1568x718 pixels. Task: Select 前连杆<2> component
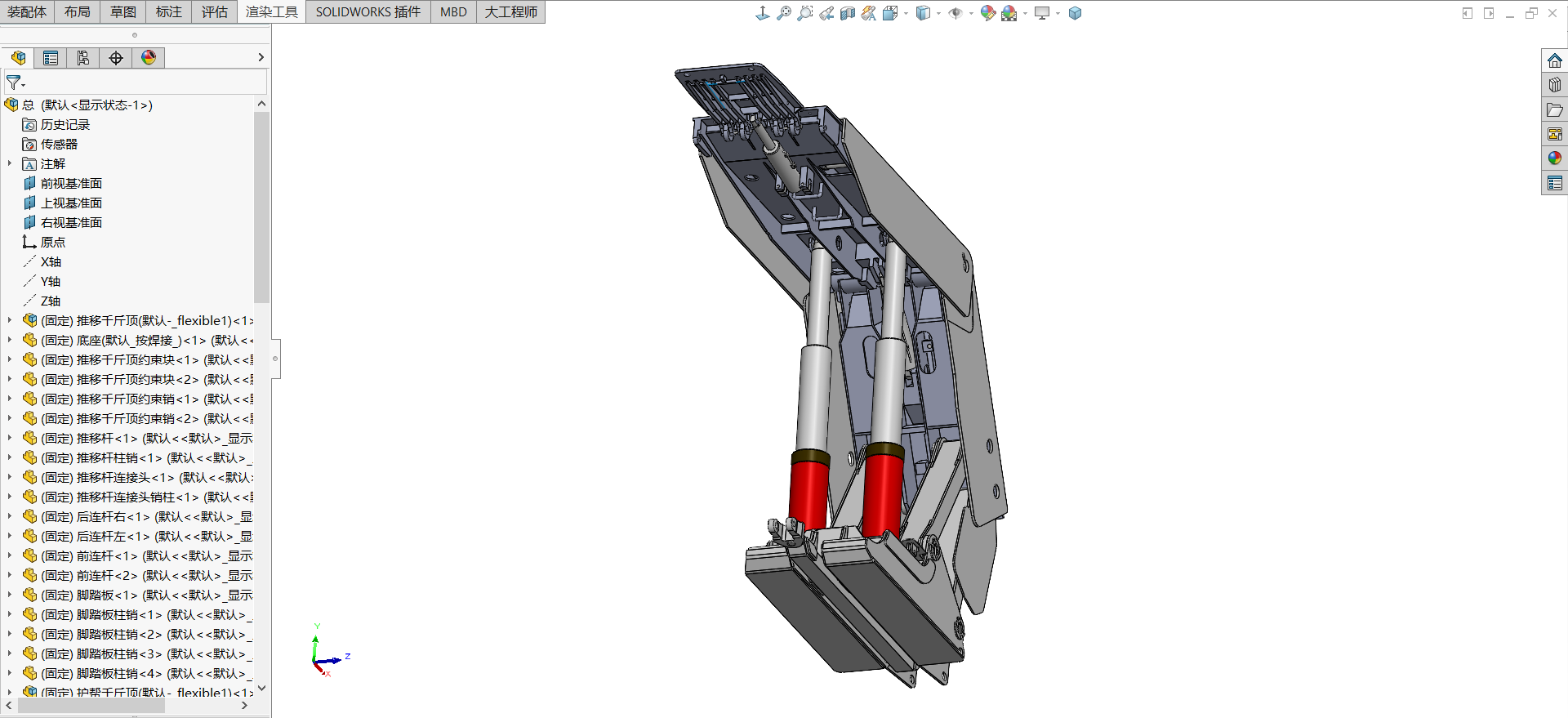[137, 575]
